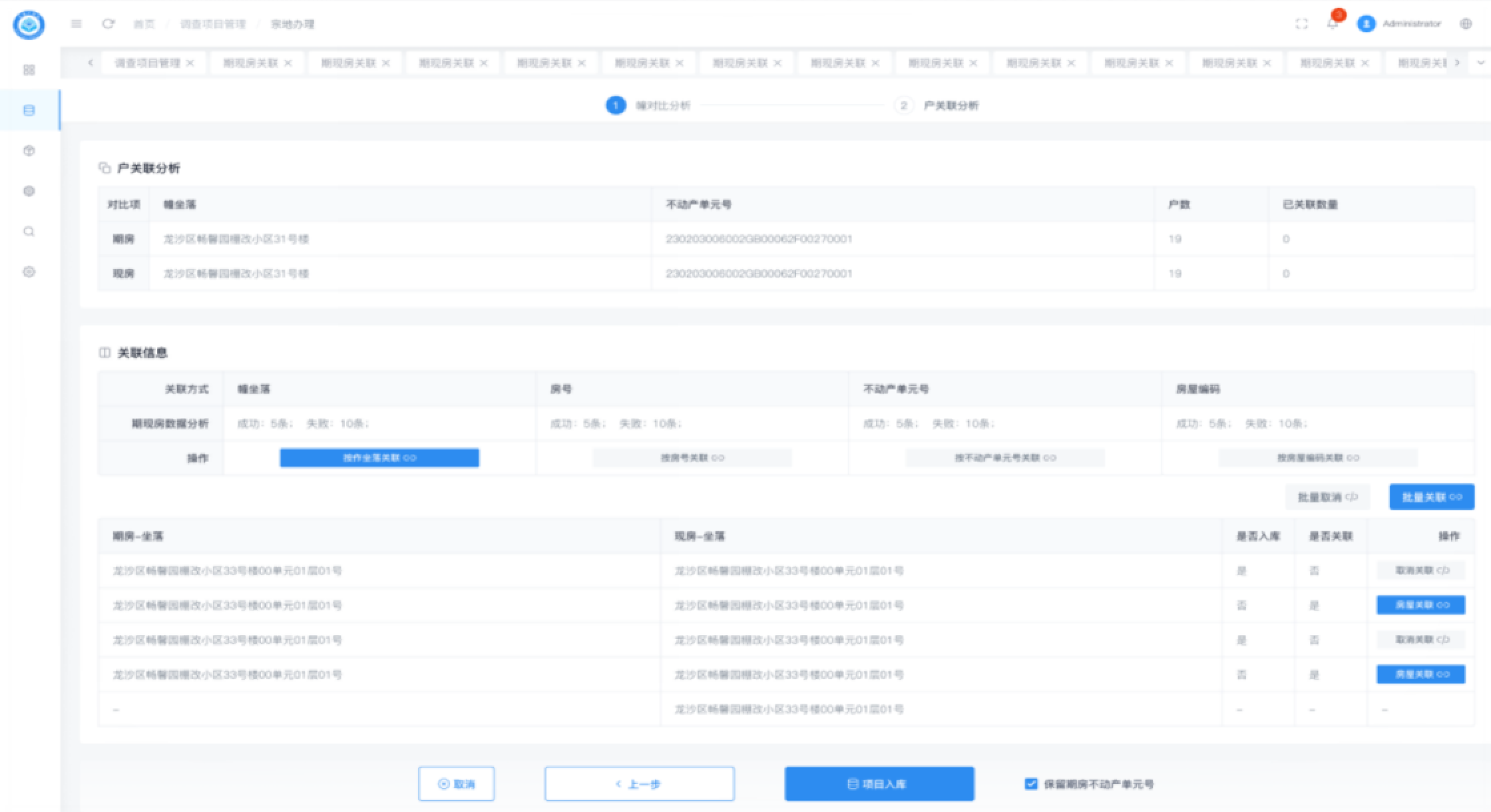Click the 上一步 button
1491x812 pixels.
point(639,783)
